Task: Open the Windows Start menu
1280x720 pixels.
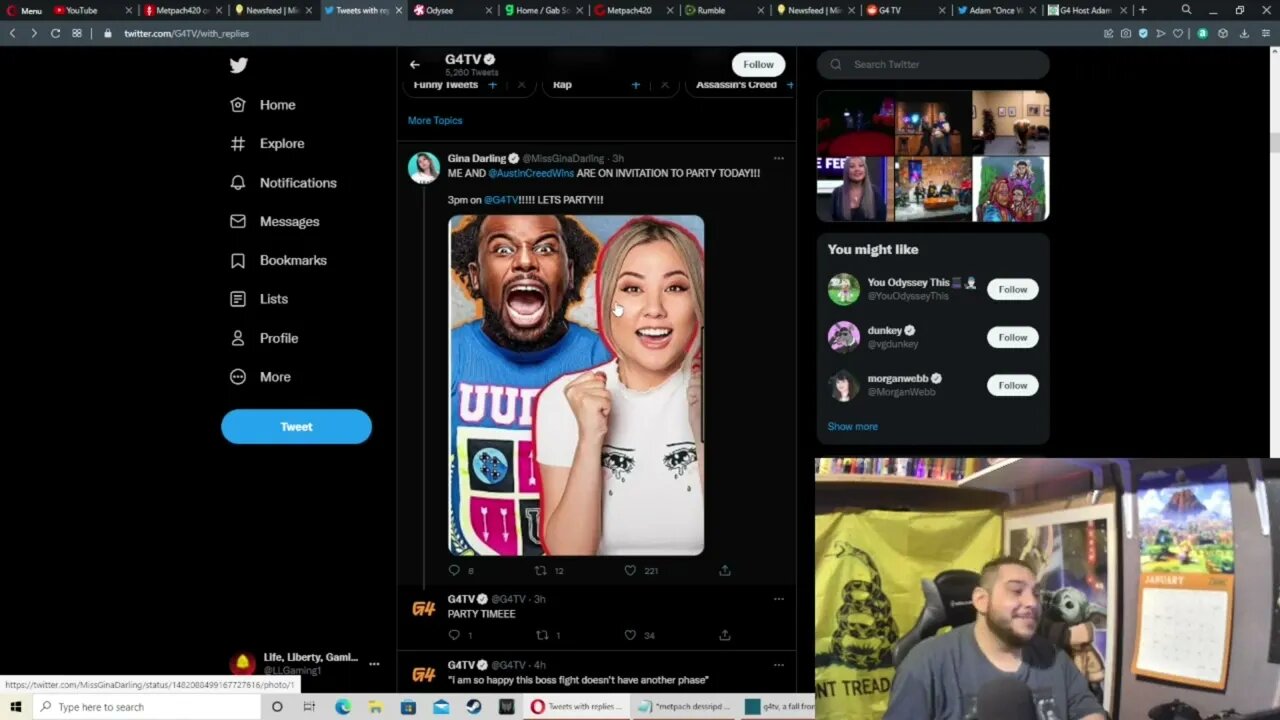Action: tap(15, 707)
